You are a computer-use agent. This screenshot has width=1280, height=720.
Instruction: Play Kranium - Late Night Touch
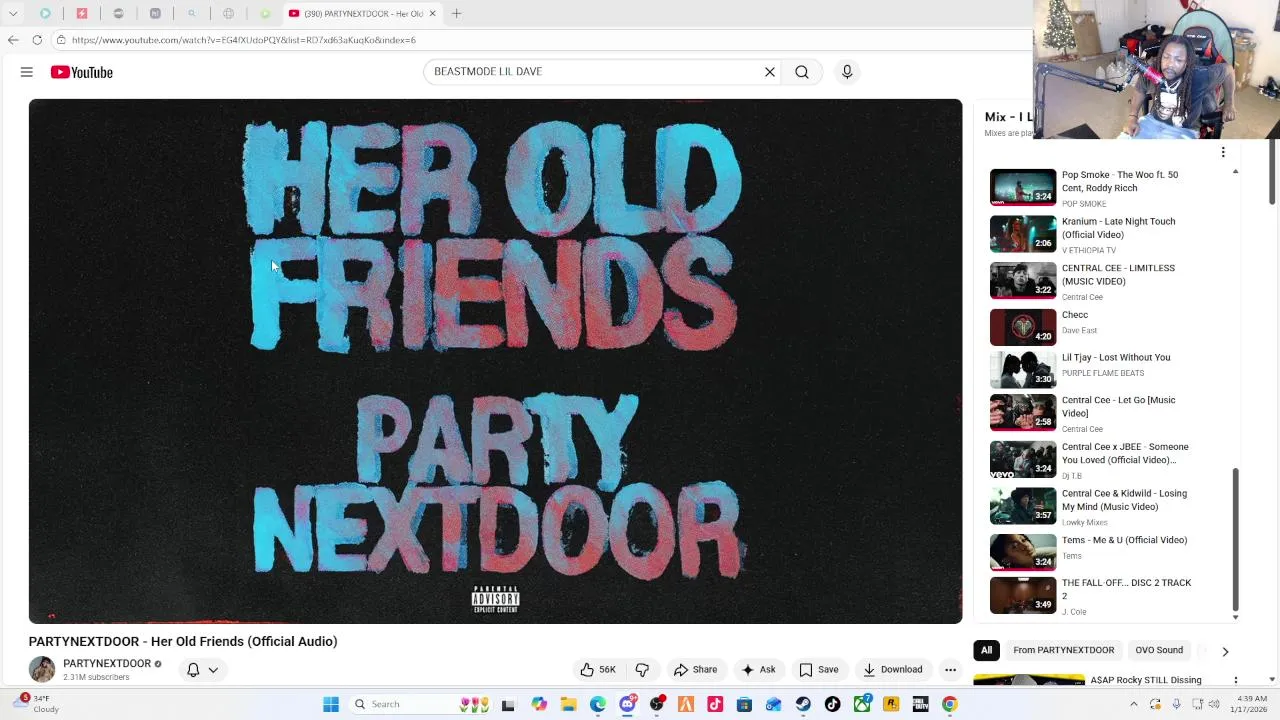[x=1023, y=234]
